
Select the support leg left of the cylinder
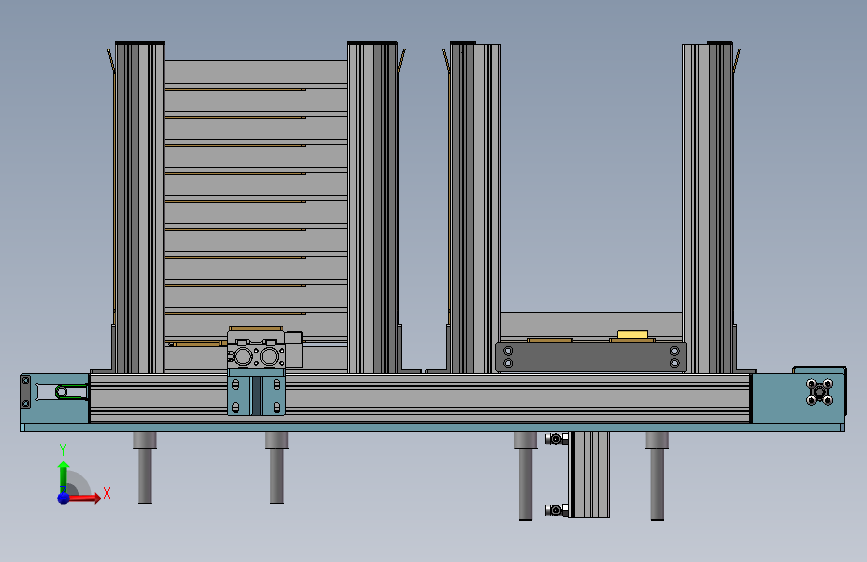tap(525, 476)
